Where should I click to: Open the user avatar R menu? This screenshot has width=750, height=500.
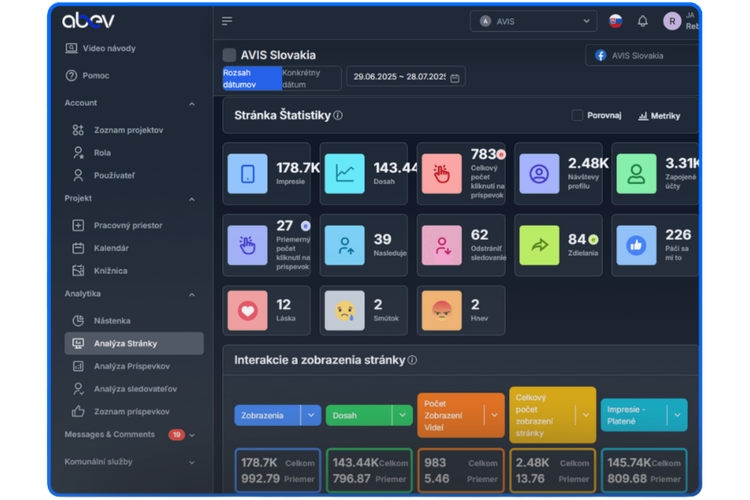click(672, 21)
